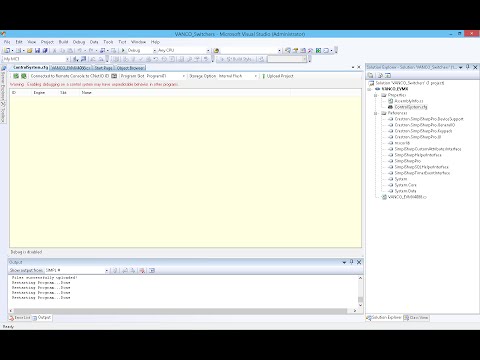Open the Help menu
The width and height of the screenshot is (480, 360).
coord(155,42)
